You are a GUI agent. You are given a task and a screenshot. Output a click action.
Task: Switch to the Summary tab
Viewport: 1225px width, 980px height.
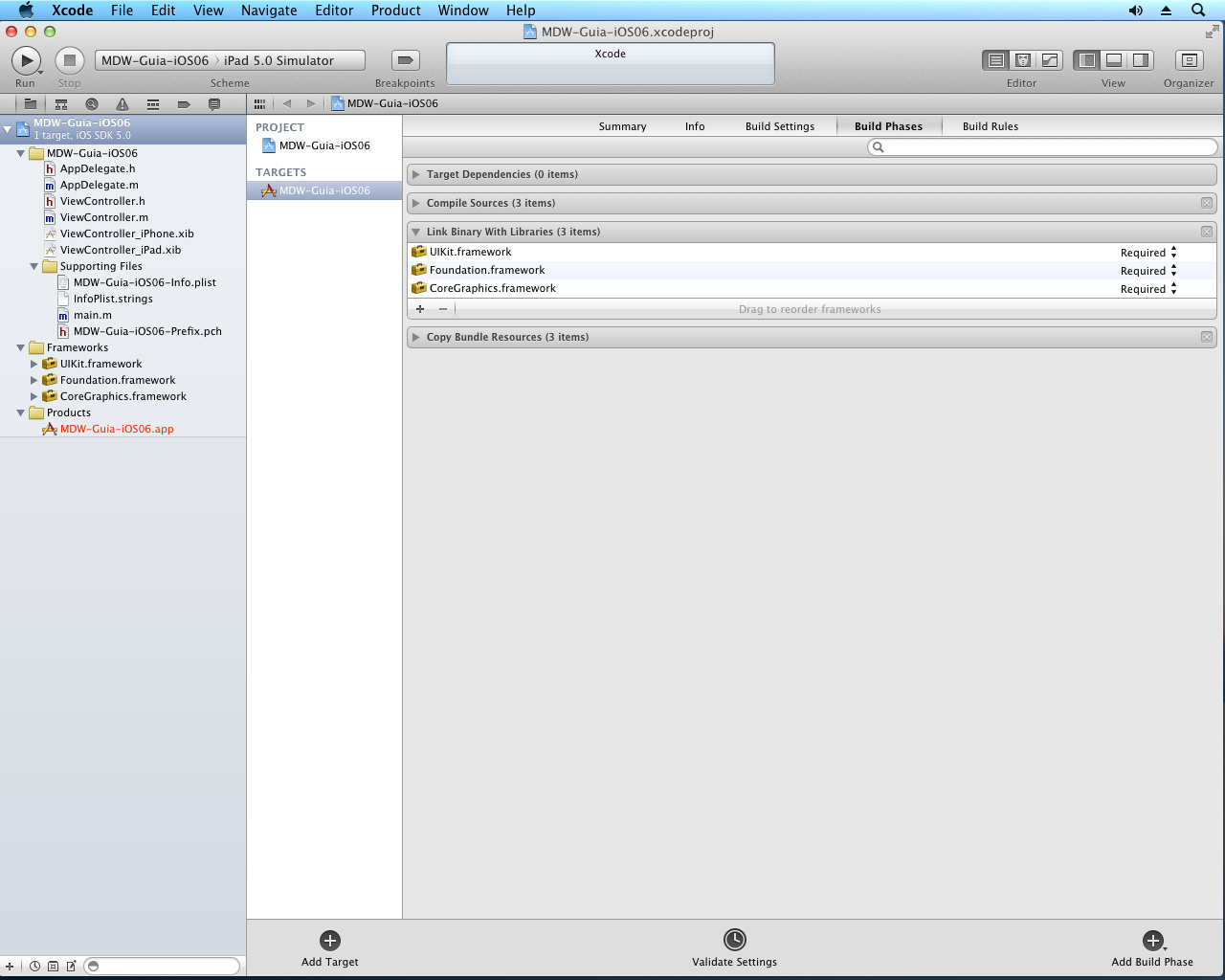click(622, 126)
